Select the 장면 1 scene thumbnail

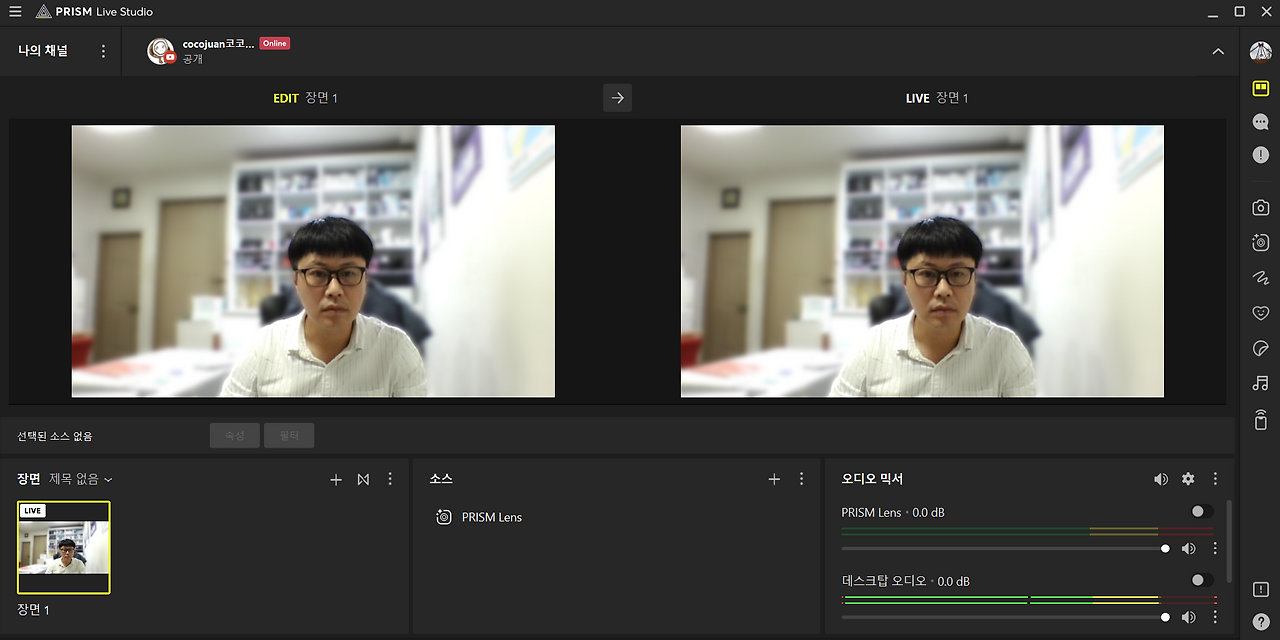pyautogui.click(x=63, y=547)
